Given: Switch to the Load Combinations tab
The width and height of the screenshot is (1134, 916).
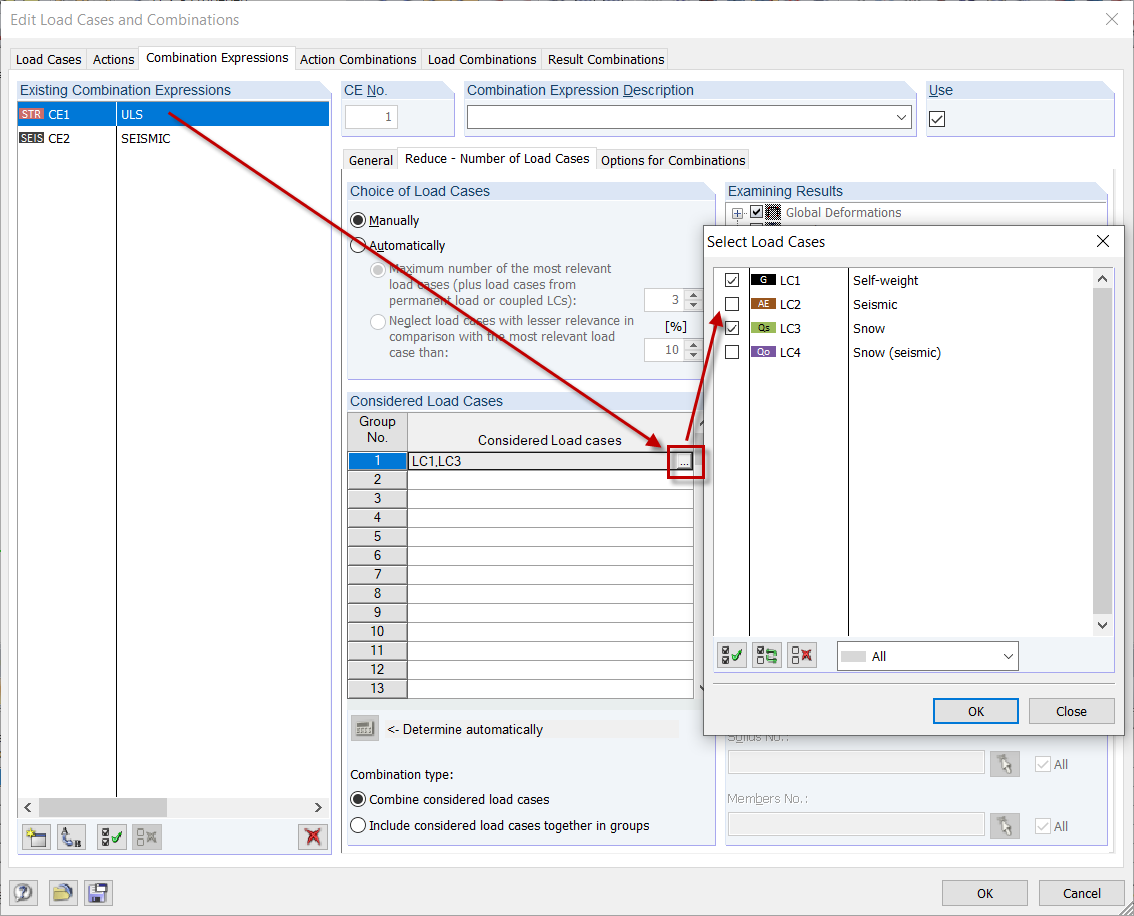Looking at the screenshot, I should pos(481,59).
